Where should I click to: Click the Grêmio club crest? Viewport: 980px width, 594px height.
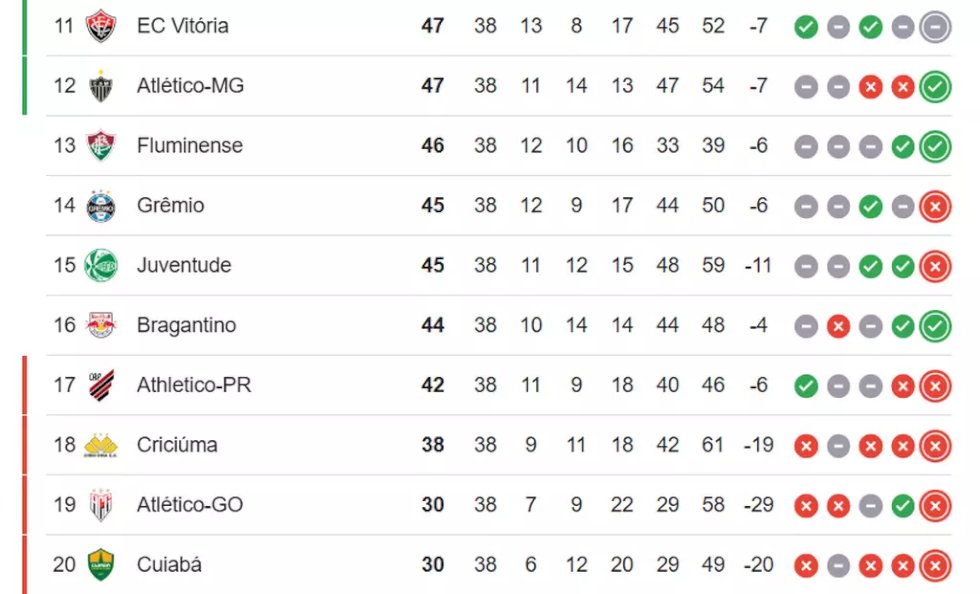tap(101, 206)
